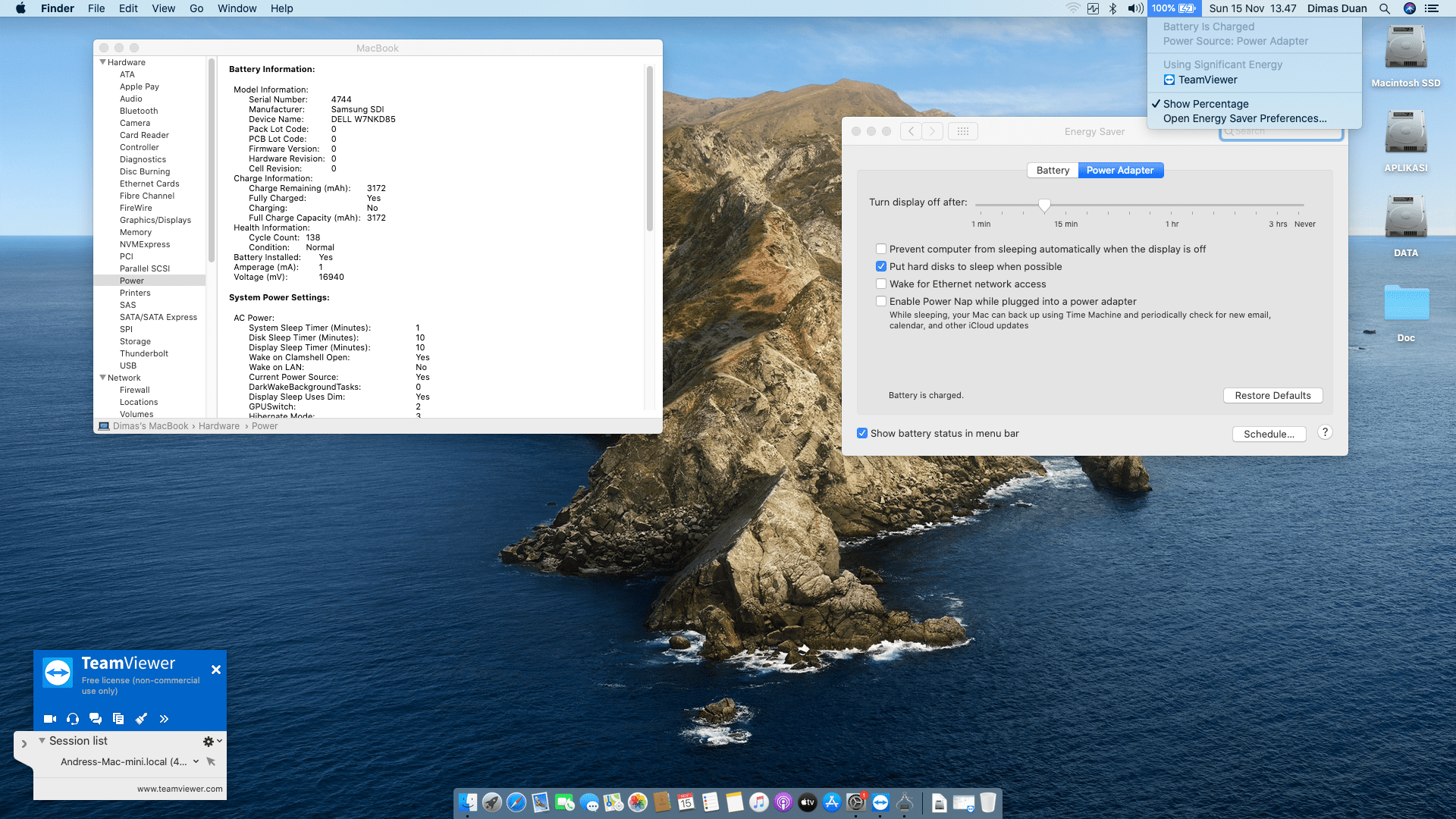Open Podcasts from the Dock
This screenshot has width=1456, height=819.
783,802
